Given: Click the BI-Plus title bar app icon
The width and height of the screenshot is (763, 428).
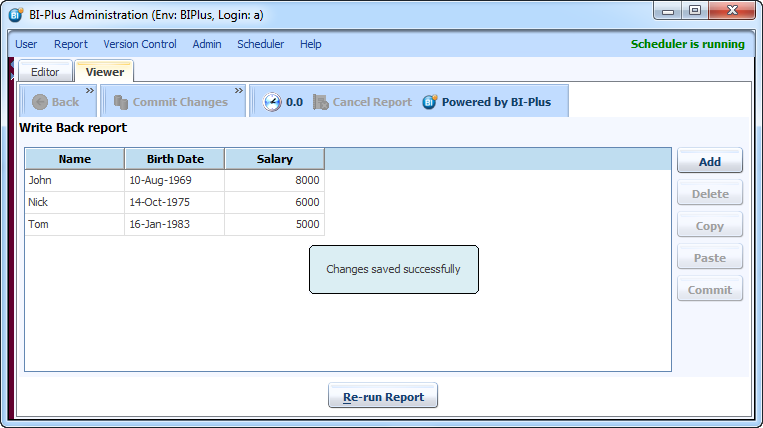Looking at the screenshot, I should tap(16, 13).
